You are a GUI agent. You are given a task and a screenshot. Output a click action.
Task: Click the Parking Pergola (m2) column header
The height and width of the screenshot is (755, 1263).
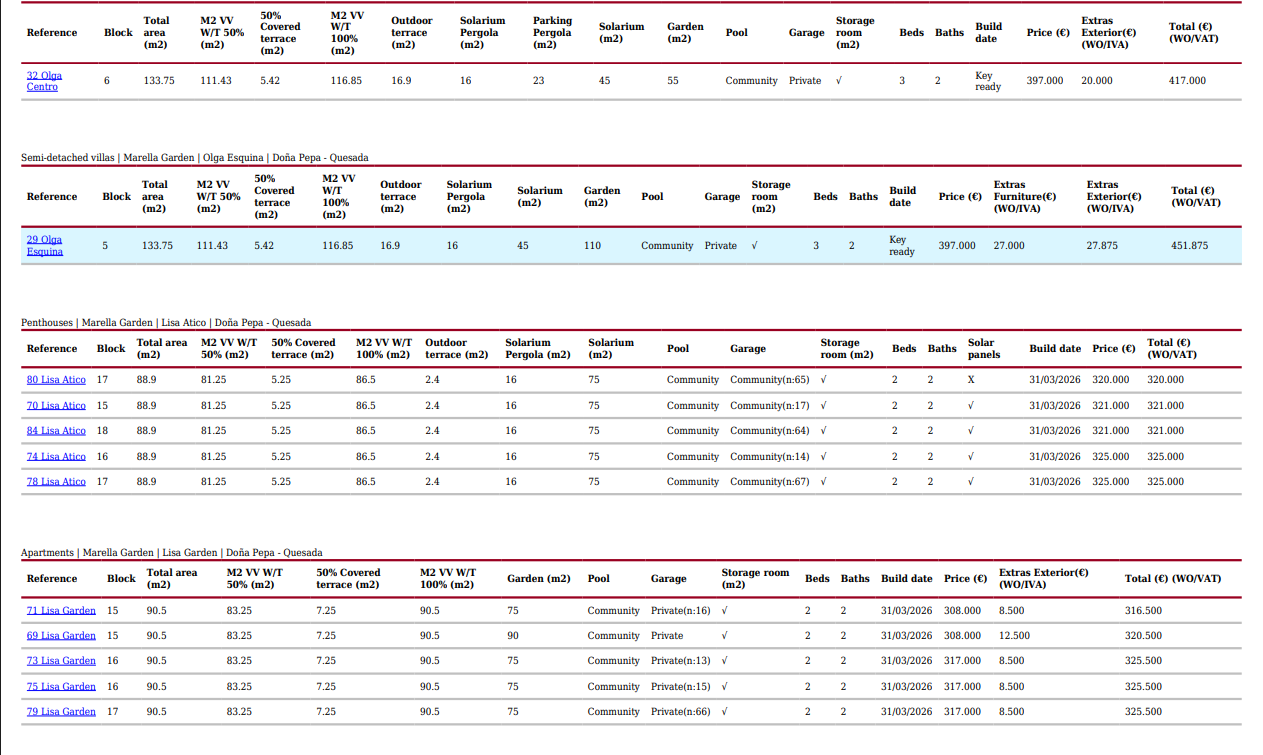coord(552,33)
